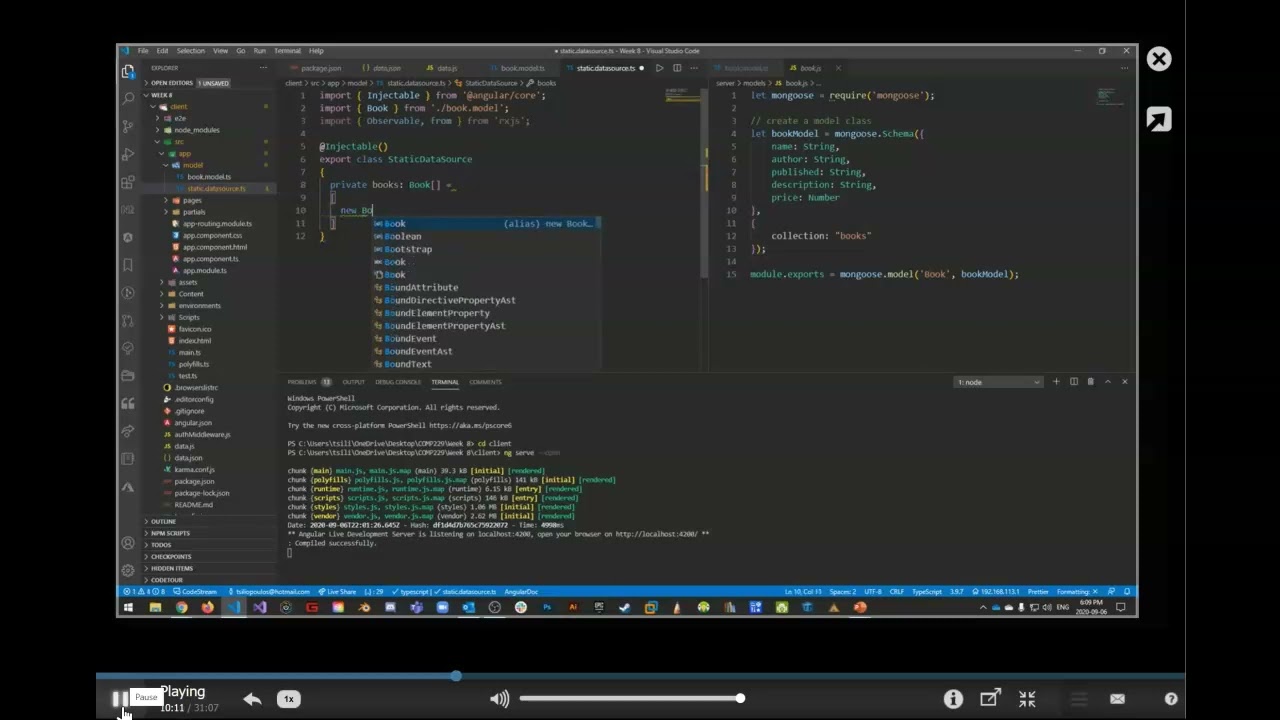This screenshot has height=720, width=1280.
Task: Open the Help menu
Action: pos(316,51)
